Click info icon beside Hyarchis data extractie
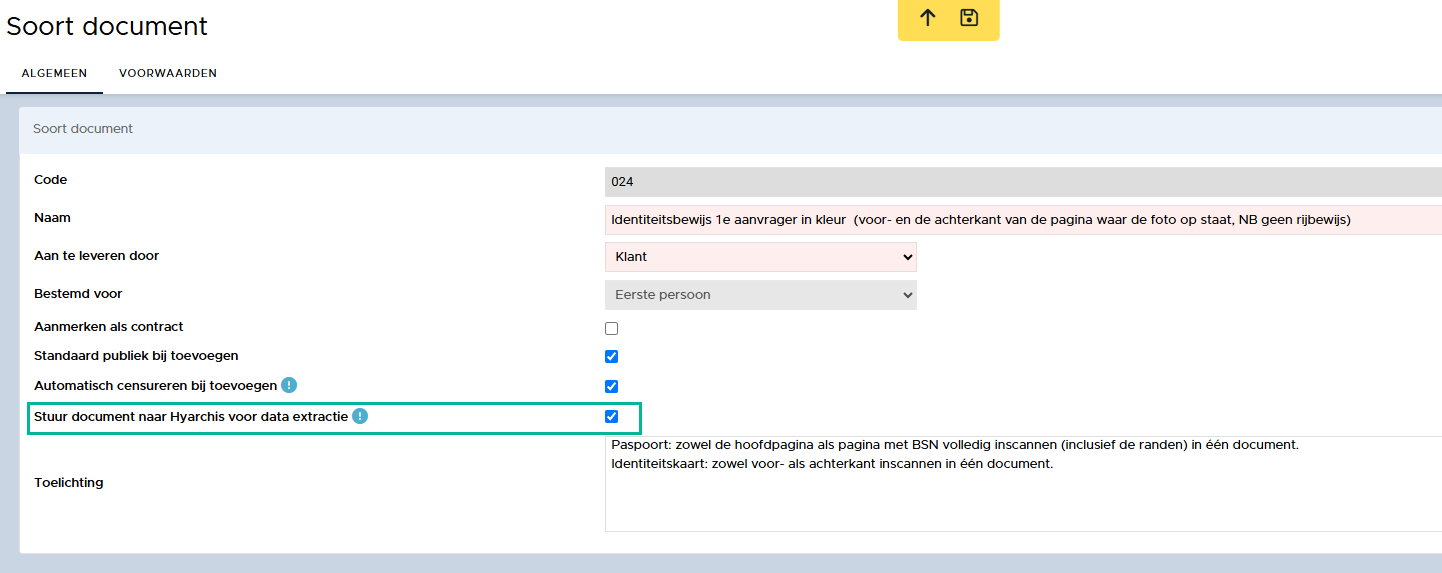1442x573 pixels. [x=360, y=415]
